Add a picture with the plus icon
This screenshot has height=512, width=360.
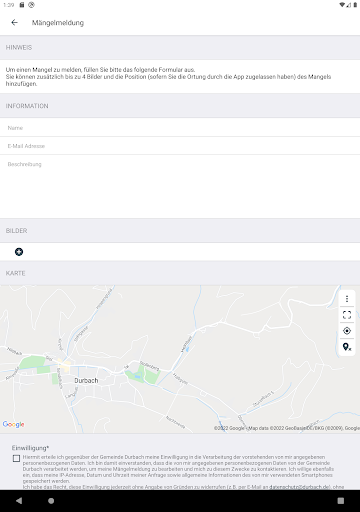click(x=19, y=252)
